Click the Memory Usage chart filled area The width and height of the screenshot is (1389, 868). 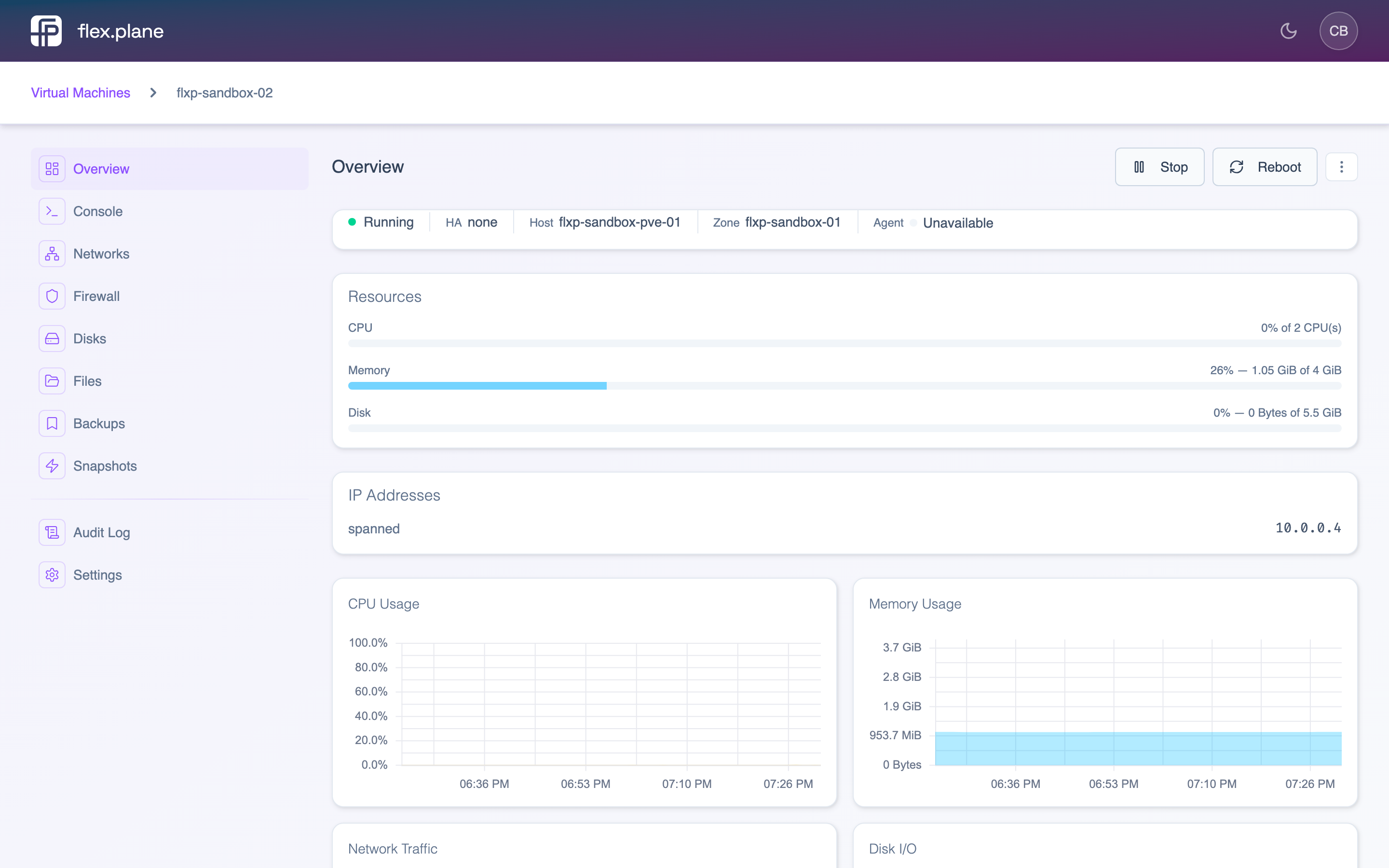click(x=1138, y=748)
